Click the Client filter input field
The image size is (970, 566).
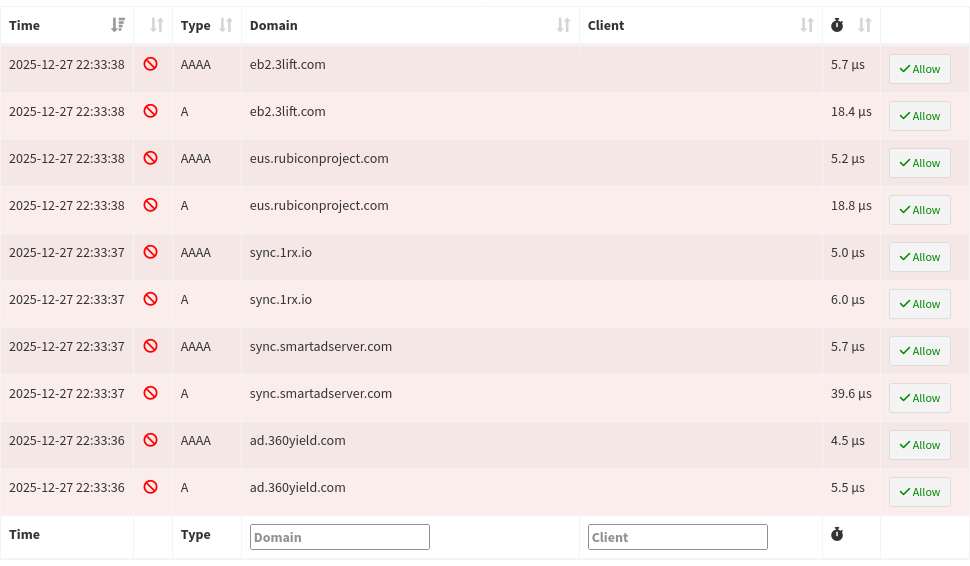(677, 537)
